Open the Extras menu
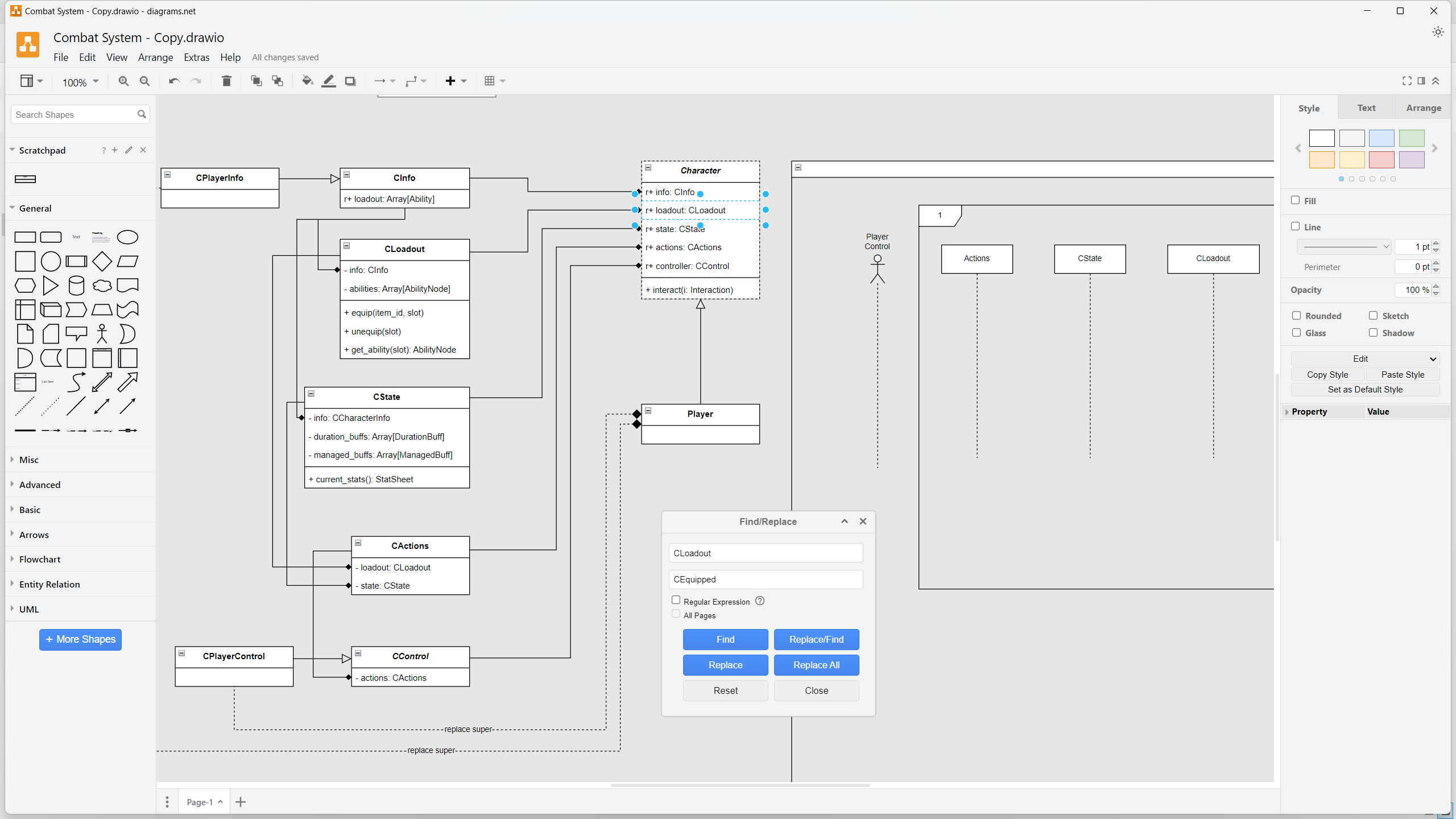Viewport: 1456px width, 819px height. (x=196, y=57)
